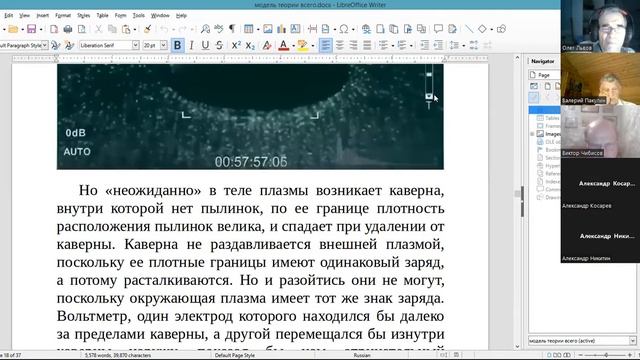Click the Insert Table icon

248,29
